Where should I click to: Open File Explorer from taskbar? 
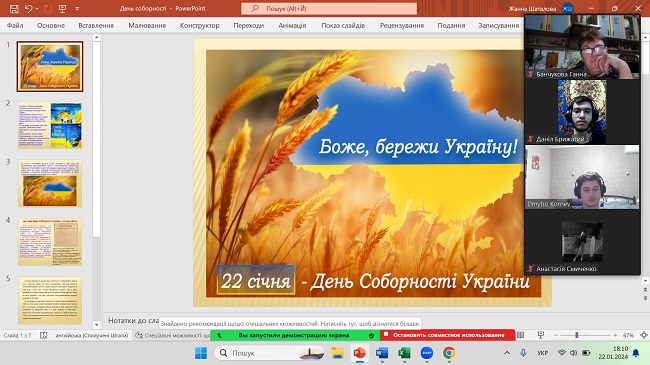(337, 353)
